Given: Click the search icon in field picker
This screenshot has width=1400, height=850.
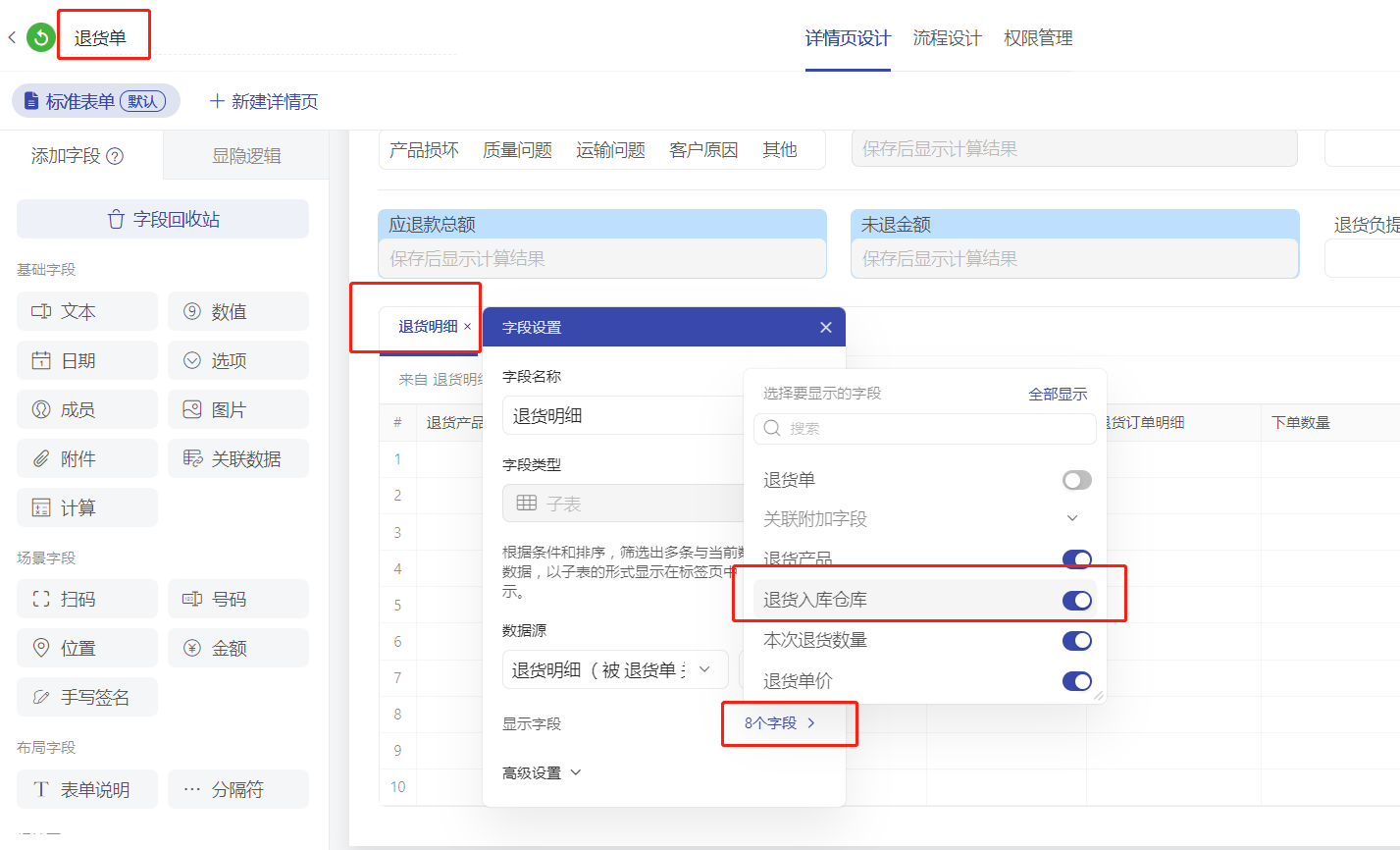Looking at the screenshot, I should (772, 429).
